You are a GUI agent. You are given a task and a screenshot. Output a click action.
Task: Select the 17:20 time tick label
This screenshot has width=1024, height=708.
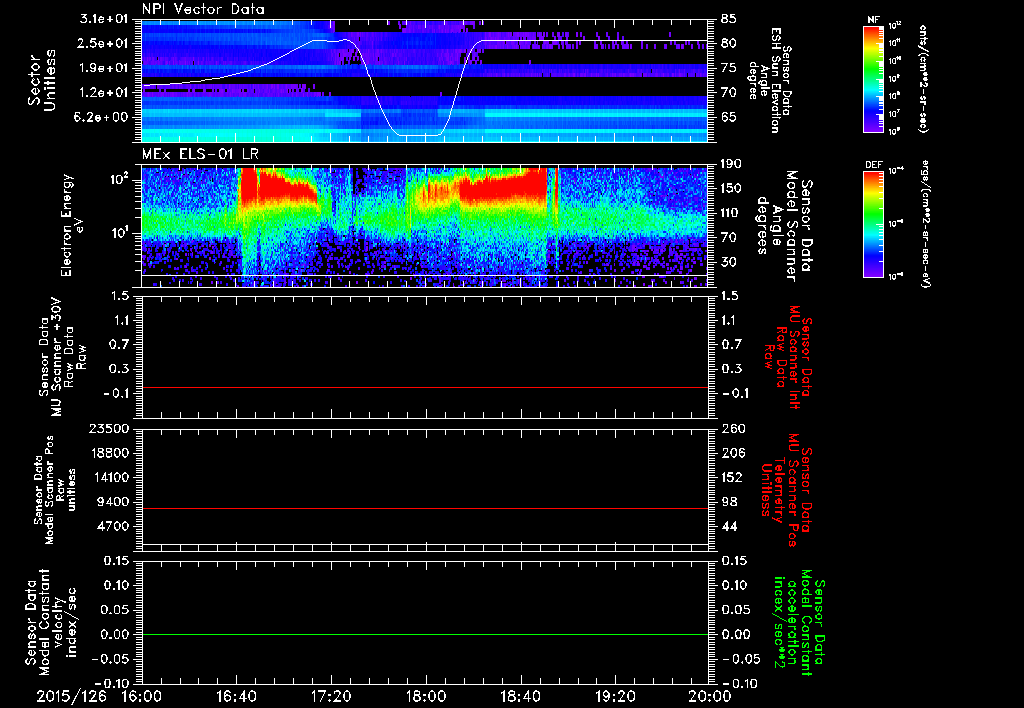point(331,696)
